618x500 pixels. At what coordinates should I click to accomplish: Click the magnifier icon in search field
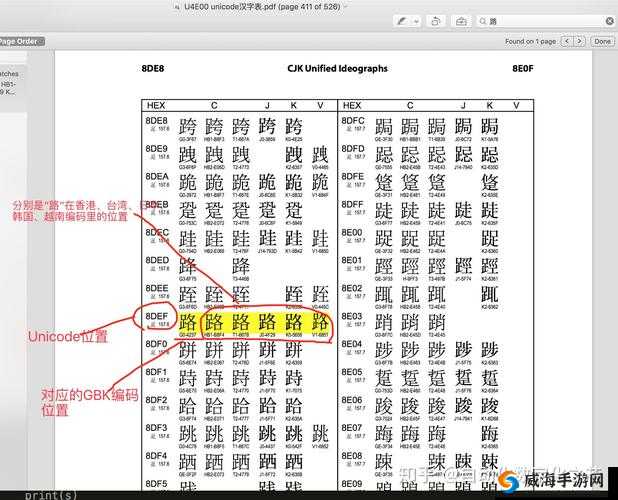tap(482, 21)
